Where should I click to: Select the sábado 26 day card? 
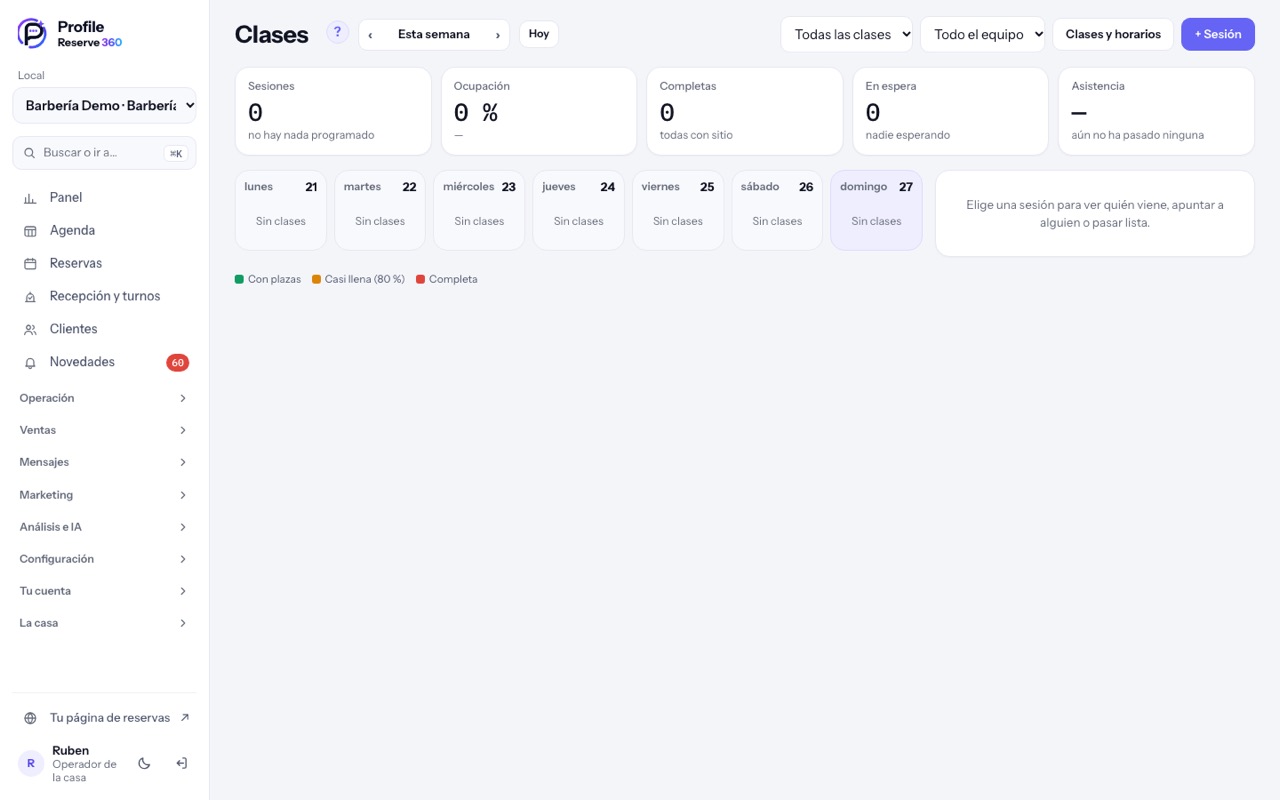(x=777, y=210)
